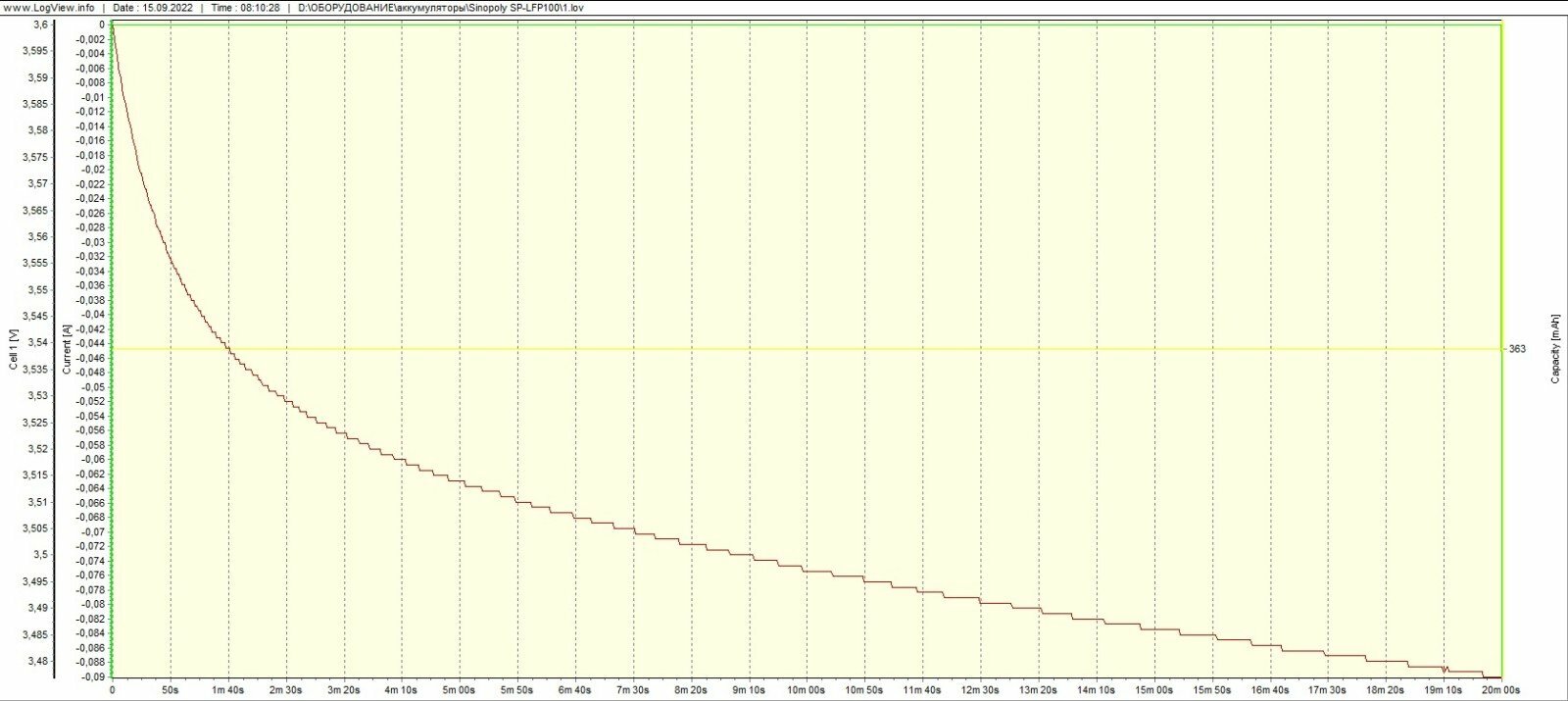This screenshot has width=1568, height=701.
Task: Click the -0,038 current tick label
Action: point(91,300)
